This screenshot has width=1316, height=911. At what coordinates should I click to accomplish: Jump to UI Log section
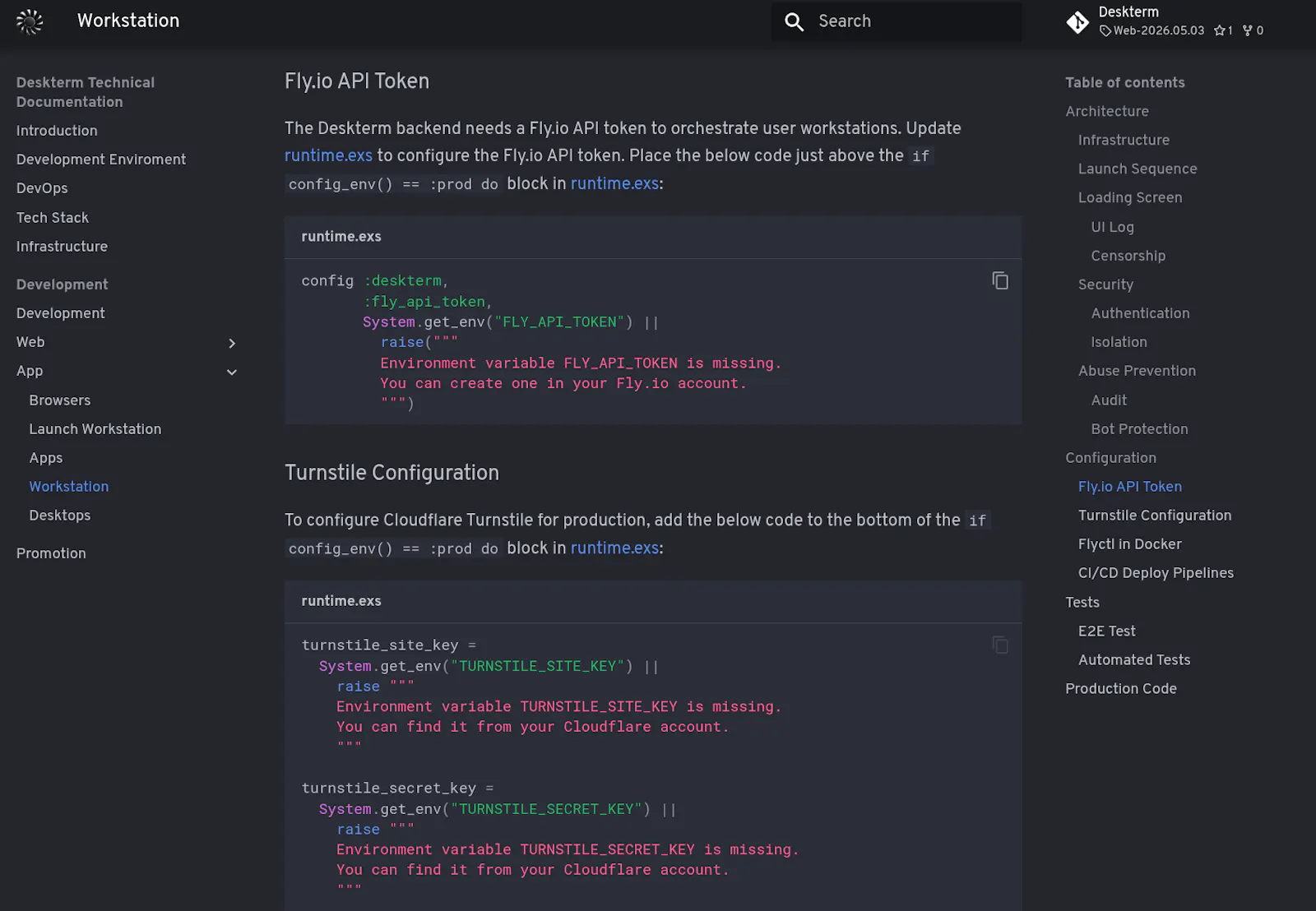(x=1112, y=227)
